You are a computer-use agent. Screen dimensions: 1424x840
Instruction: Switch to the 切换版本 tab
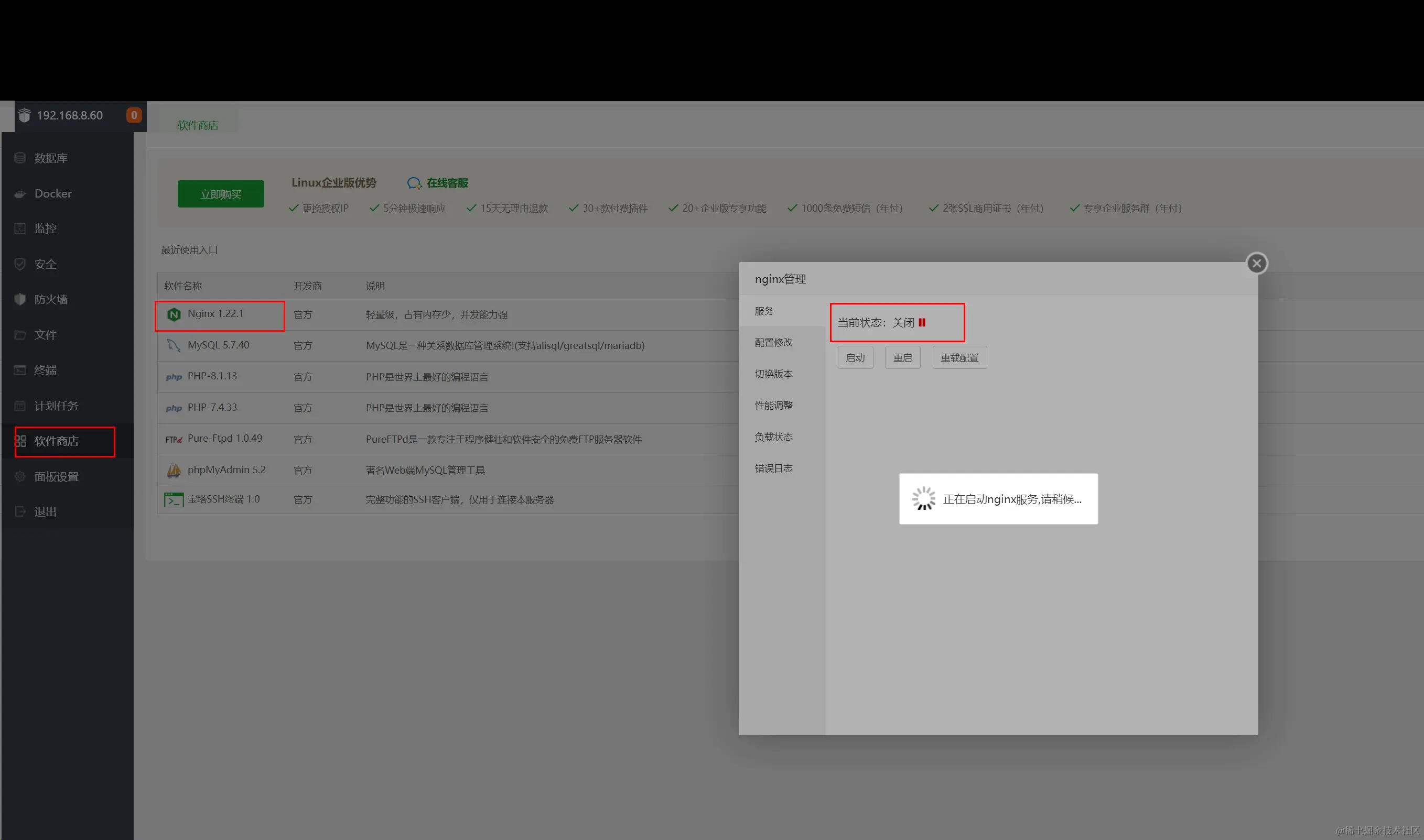coord(773,374)
